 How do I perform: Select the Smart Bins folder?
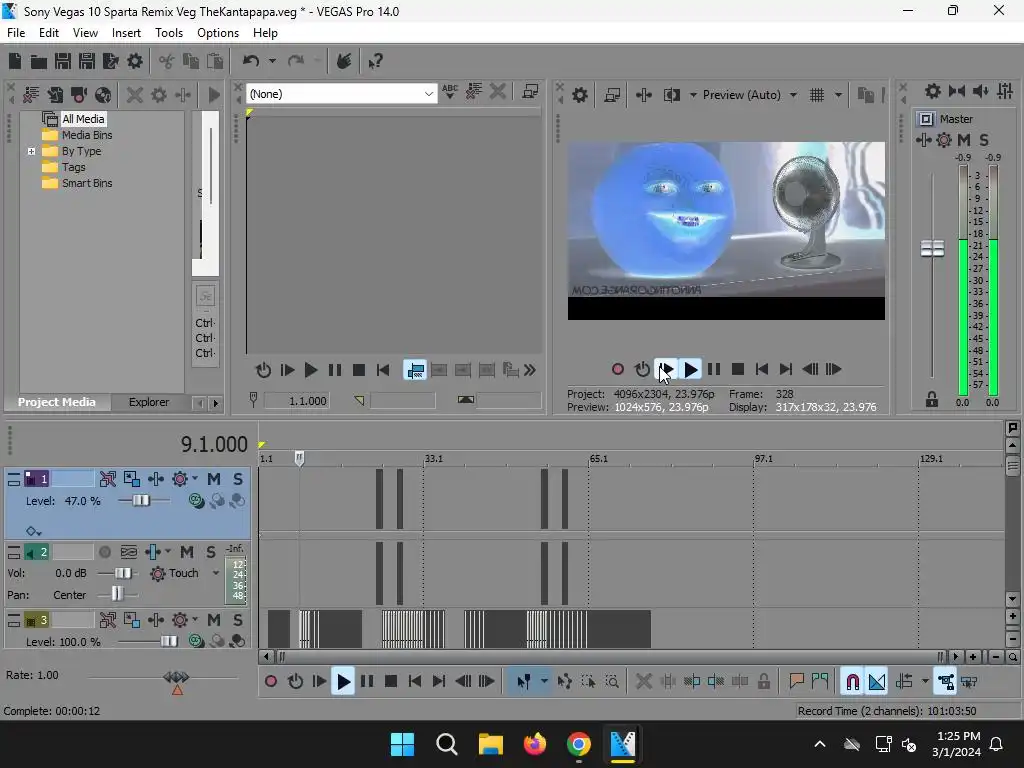pos(87,183)
